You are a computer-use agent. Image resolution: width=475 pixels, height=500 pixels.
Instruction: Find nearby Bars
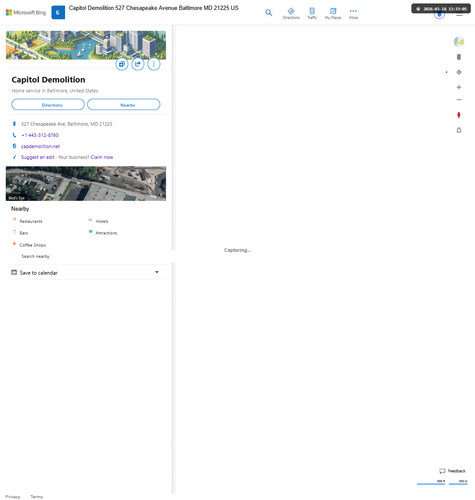(24, 233)
